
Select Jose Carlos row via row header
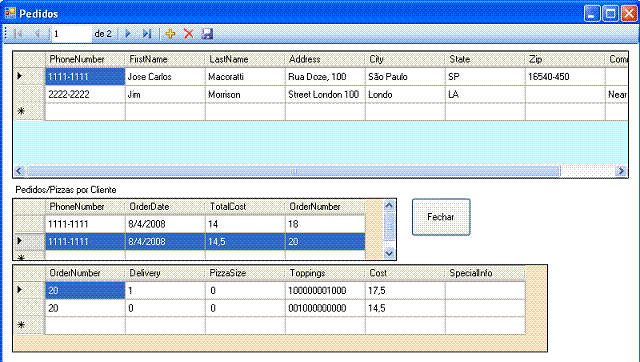point(29,77)
